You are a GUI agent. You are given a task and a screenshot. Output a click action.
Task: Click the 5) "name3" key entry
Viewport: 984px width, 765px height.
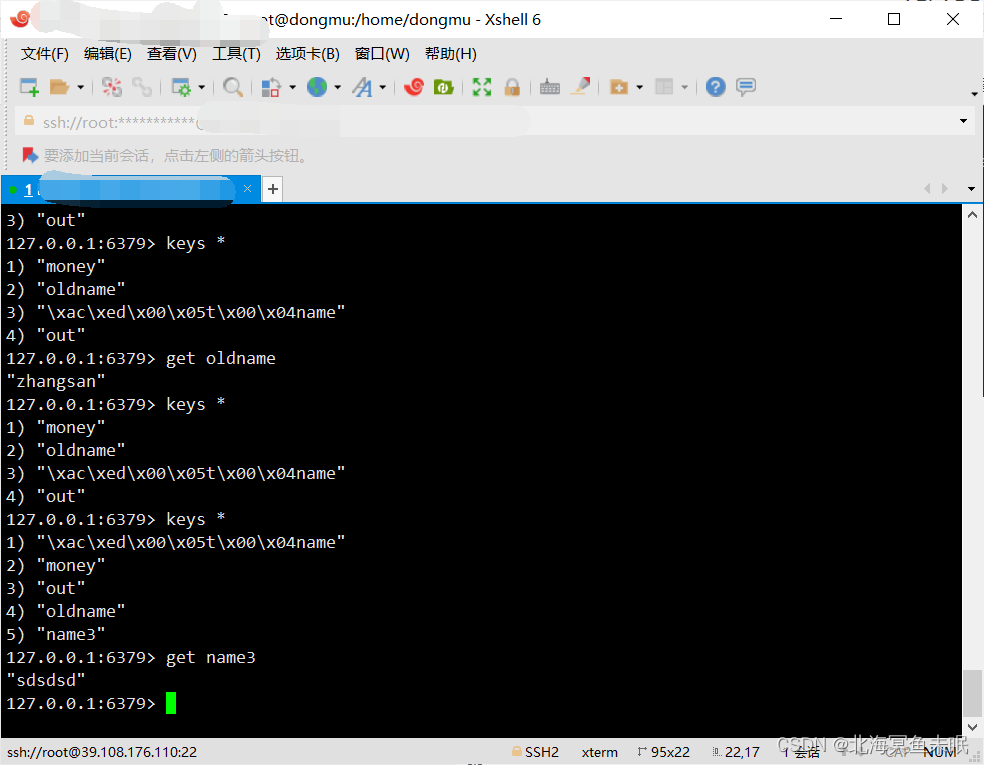coord(55,634)
